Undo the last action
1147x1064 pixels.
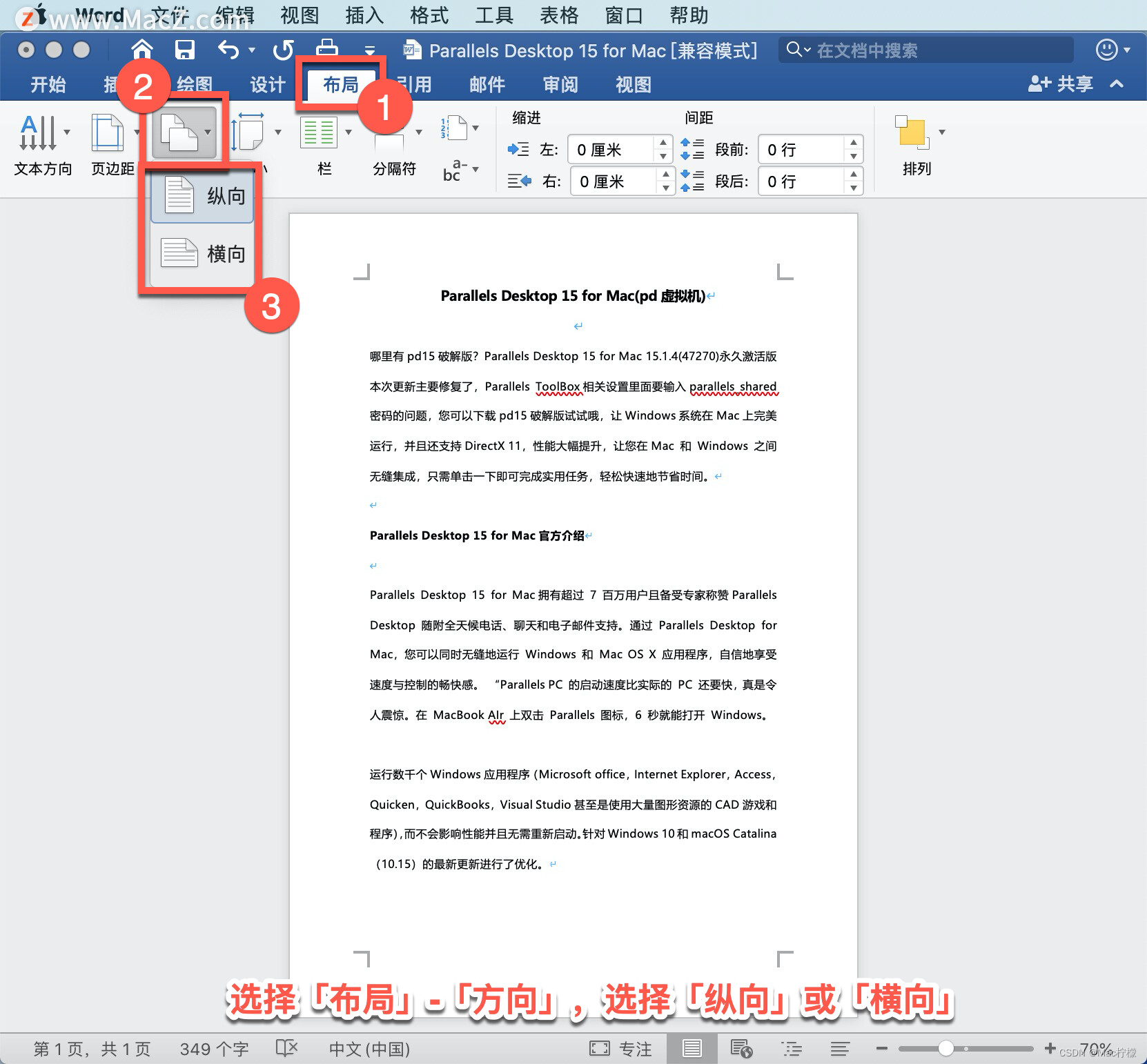coord(228,50)
